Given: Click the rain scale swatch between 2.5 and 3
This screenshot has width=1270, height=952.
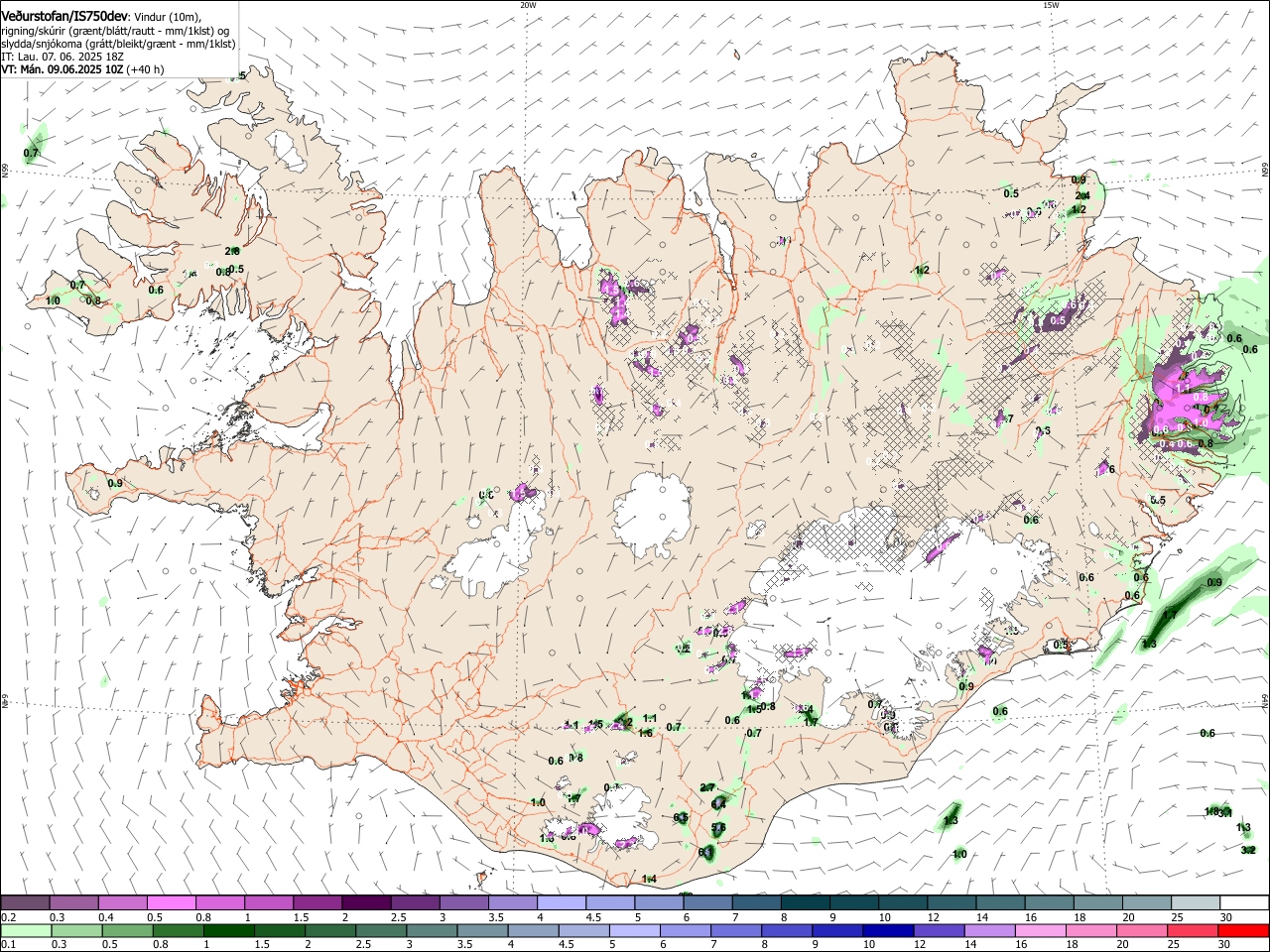Looking at the screenshot, I should (x=380, y=930).
